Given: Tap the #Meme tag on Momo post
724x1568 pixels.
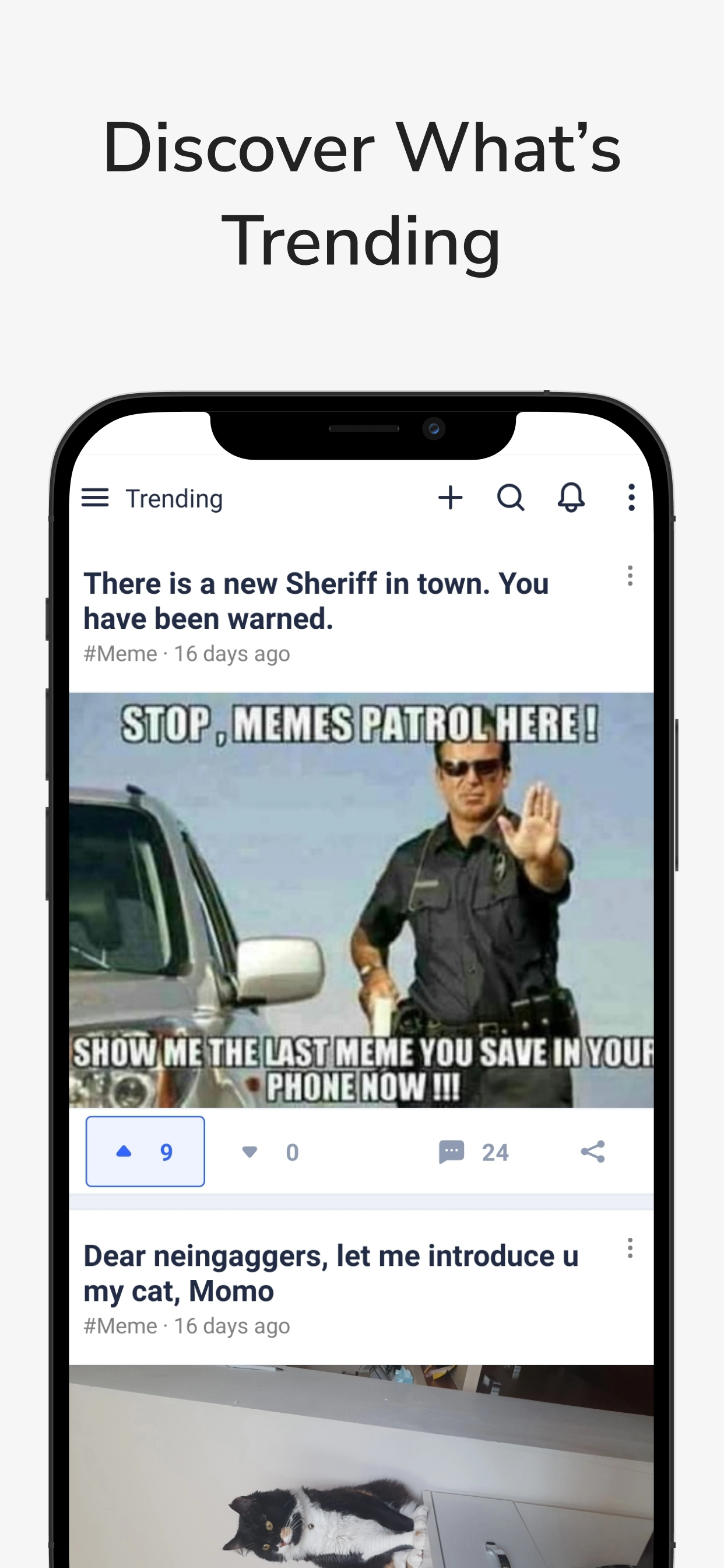Looking at the screenshot, I should click(x=120, y=1326).
